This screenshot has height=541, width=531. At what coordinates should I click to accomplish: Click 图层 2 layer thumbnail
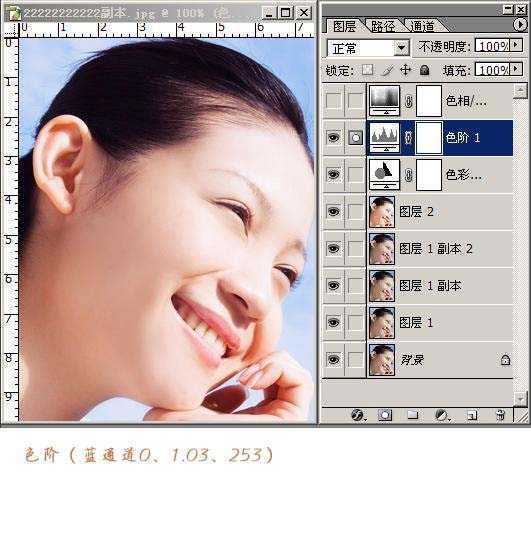382,212
